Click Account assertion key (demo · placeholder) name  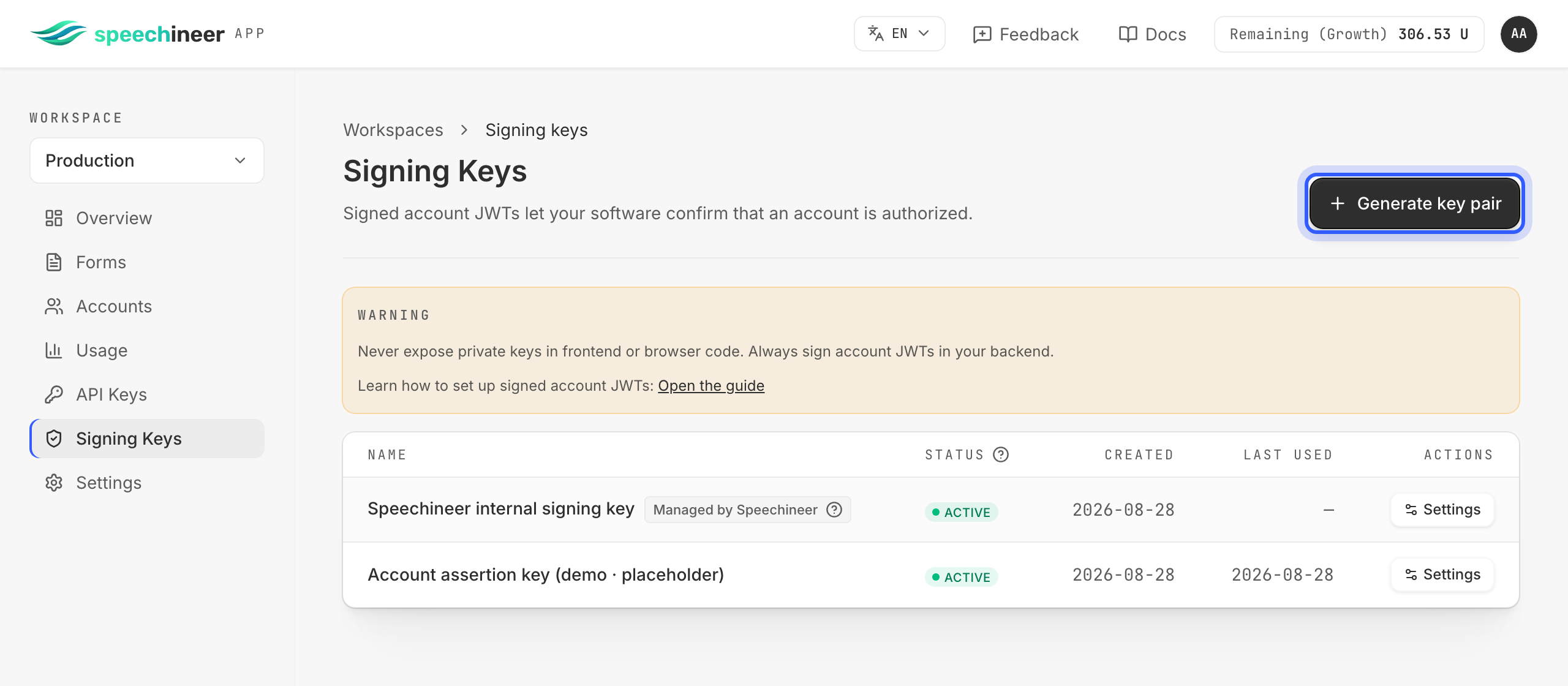point(546,575)
